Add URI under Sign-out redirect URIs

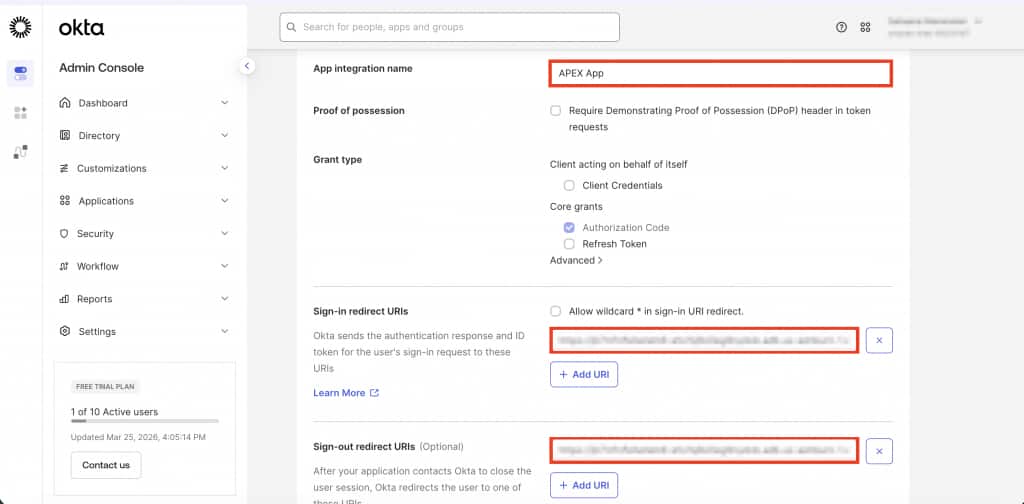pyautogui.click(x=584, y=485)
